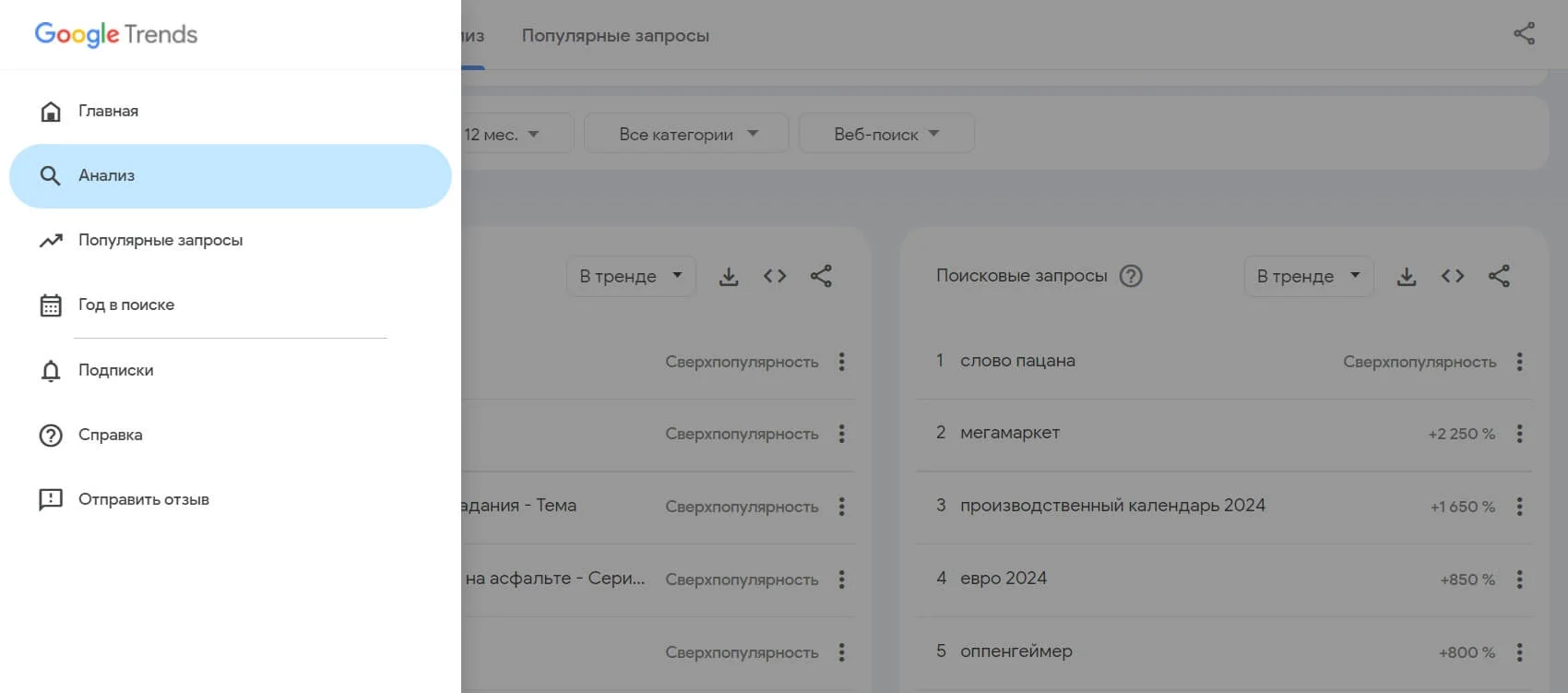The height and width of the screenshot is (693, 1568).
Task: Share the Поисковые запросы card
Action: point(1499,276)
